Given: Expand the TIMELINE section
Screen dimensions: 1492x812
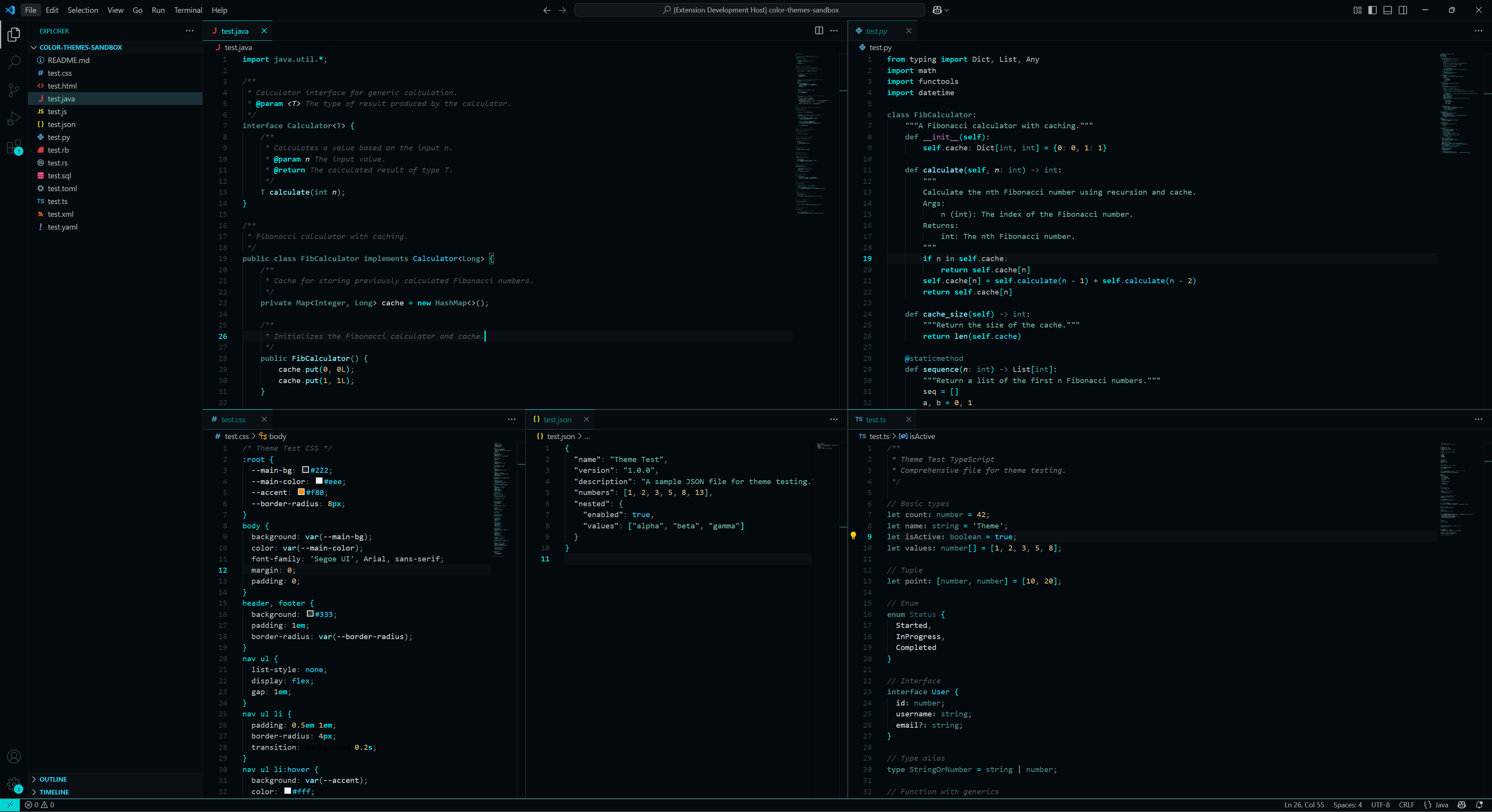Looking at the screenshot, I should click(x=54, y=792).
